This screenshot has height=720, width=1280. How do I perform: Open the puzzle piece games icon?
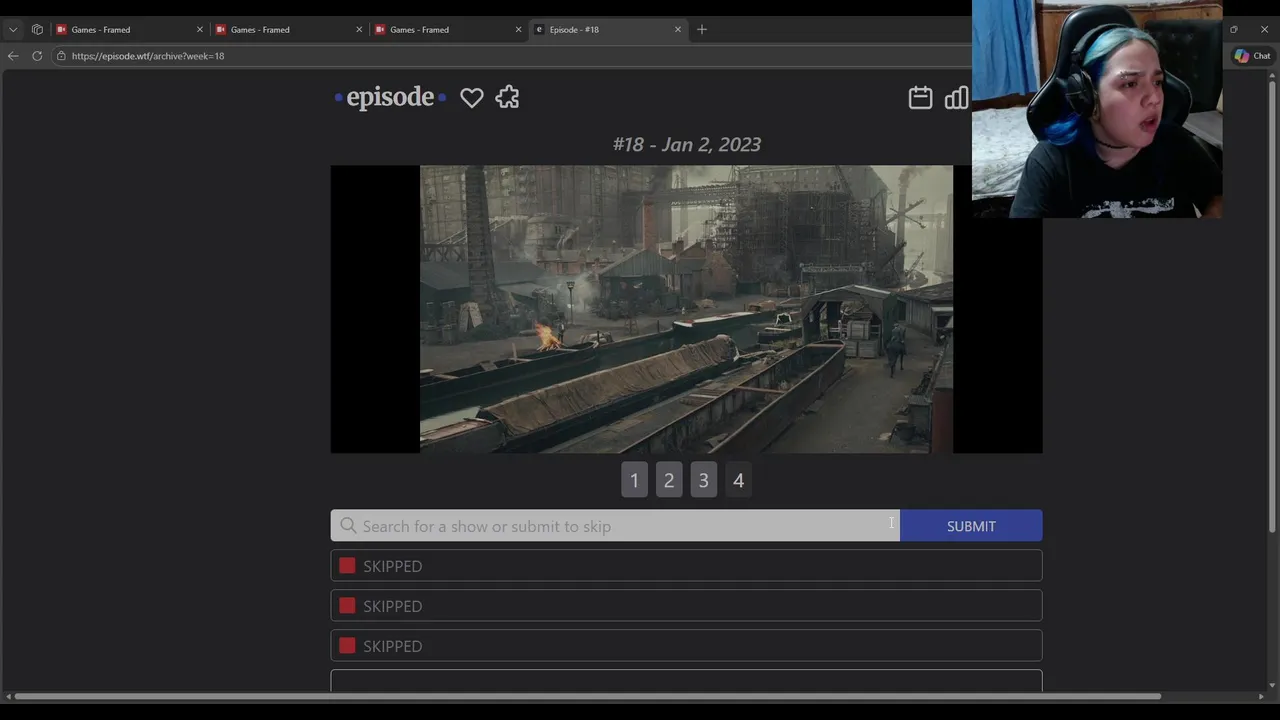pos(507,97)
